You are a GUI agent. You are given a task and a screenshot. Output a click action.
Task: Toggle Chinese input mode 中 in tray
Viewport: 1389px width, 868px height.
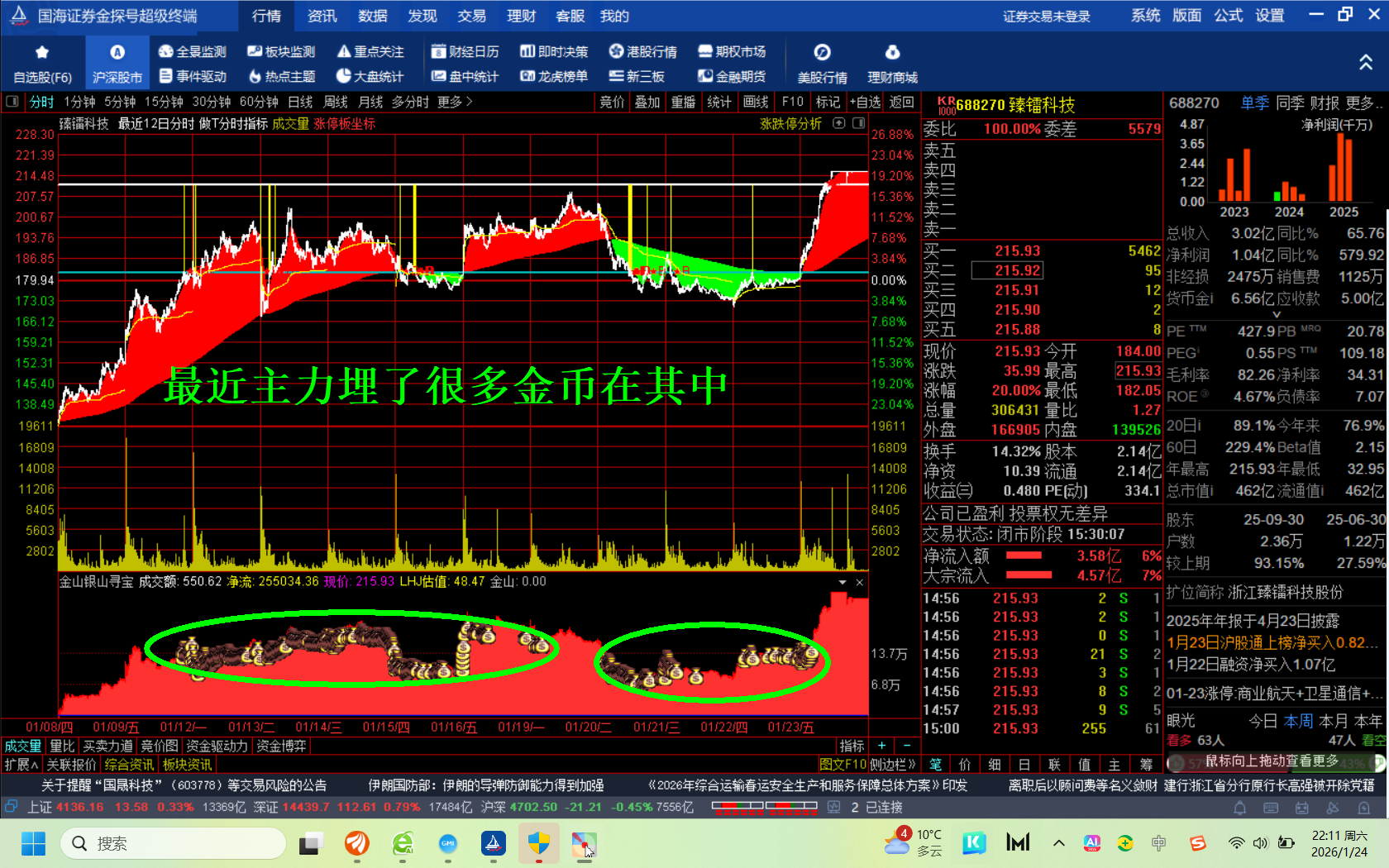[x=1159, y=843]
